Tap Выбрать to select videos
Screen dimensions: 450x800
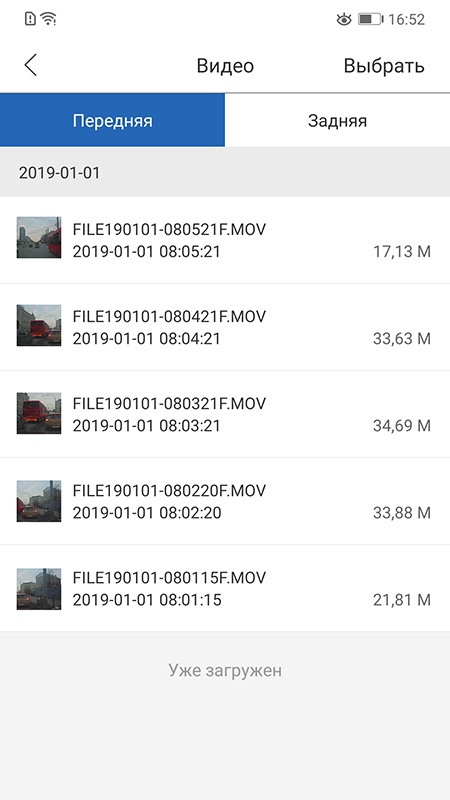pos(384,66)
